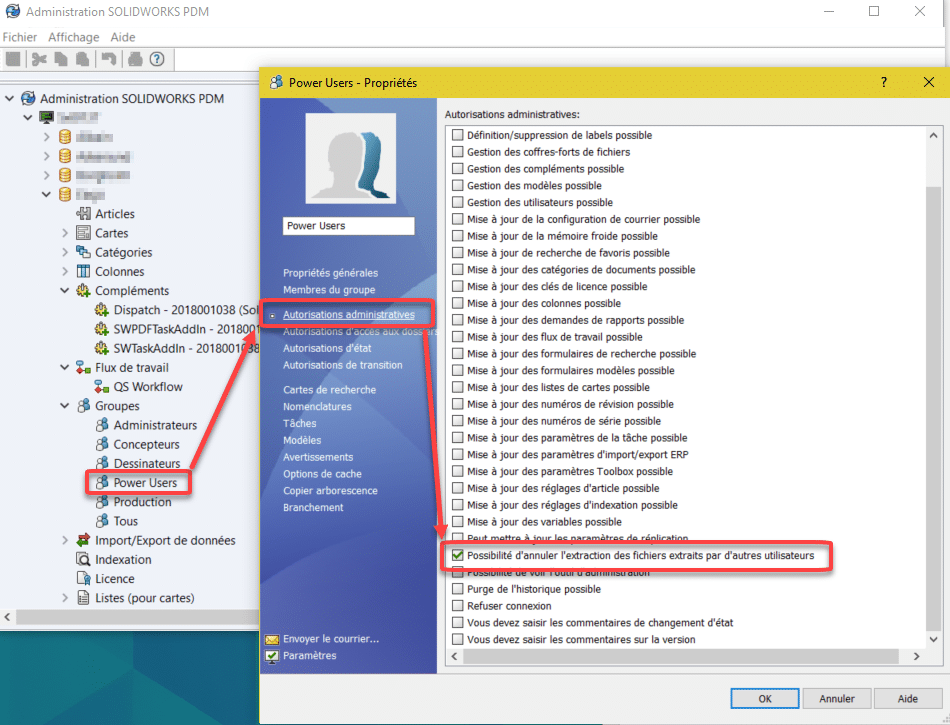Screen dimensions: 950x725
Task: Click Envoyer le courrier envelope icon
Action: pos(272,640)
